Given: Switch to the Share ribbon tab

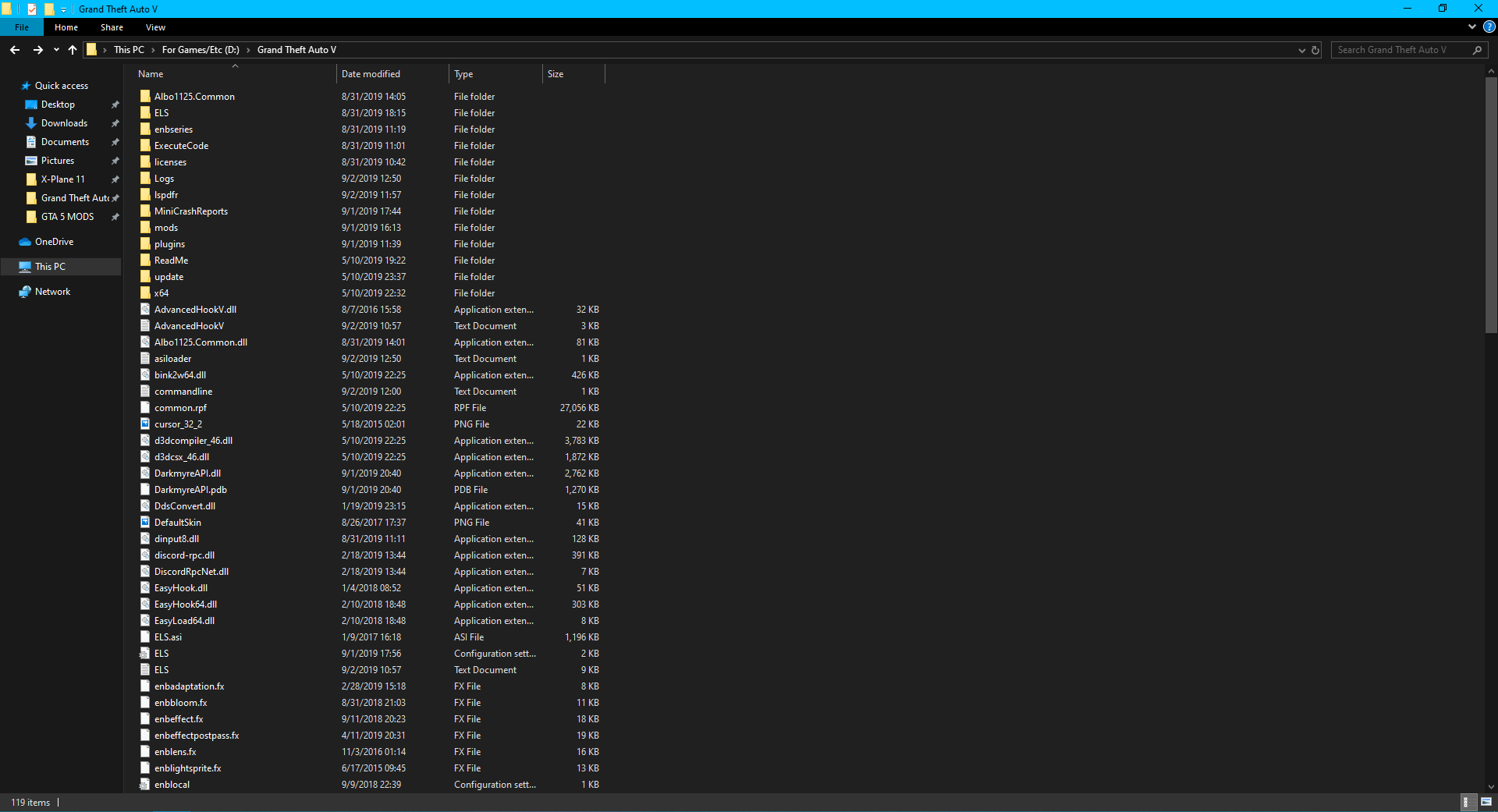Looking at the screenshot, I should coord(112,27).
